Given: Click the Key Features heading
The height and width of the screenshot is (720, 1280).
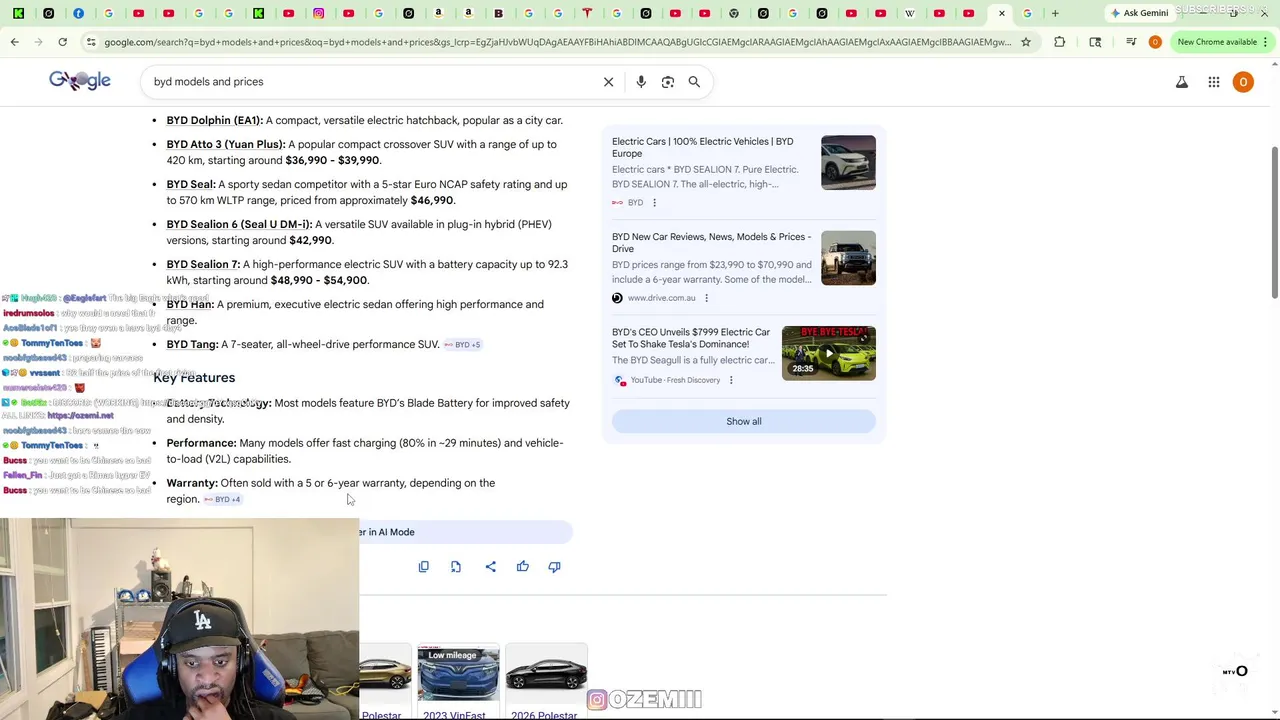Looking at the screenshot, I should pyautogui.click(x=194, y=377).
